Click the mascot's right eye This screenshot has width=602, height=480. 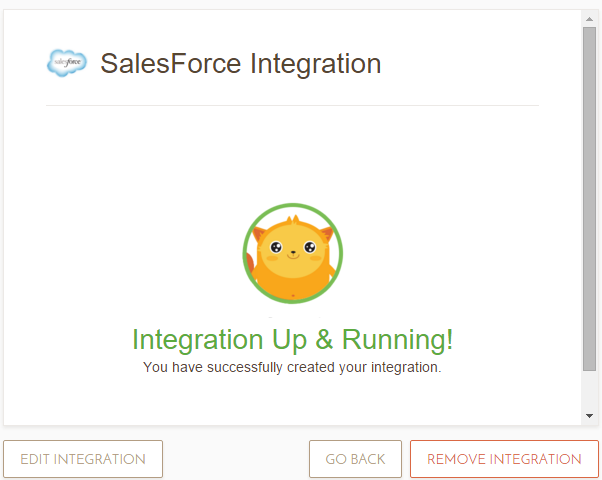tap(311, 247)
